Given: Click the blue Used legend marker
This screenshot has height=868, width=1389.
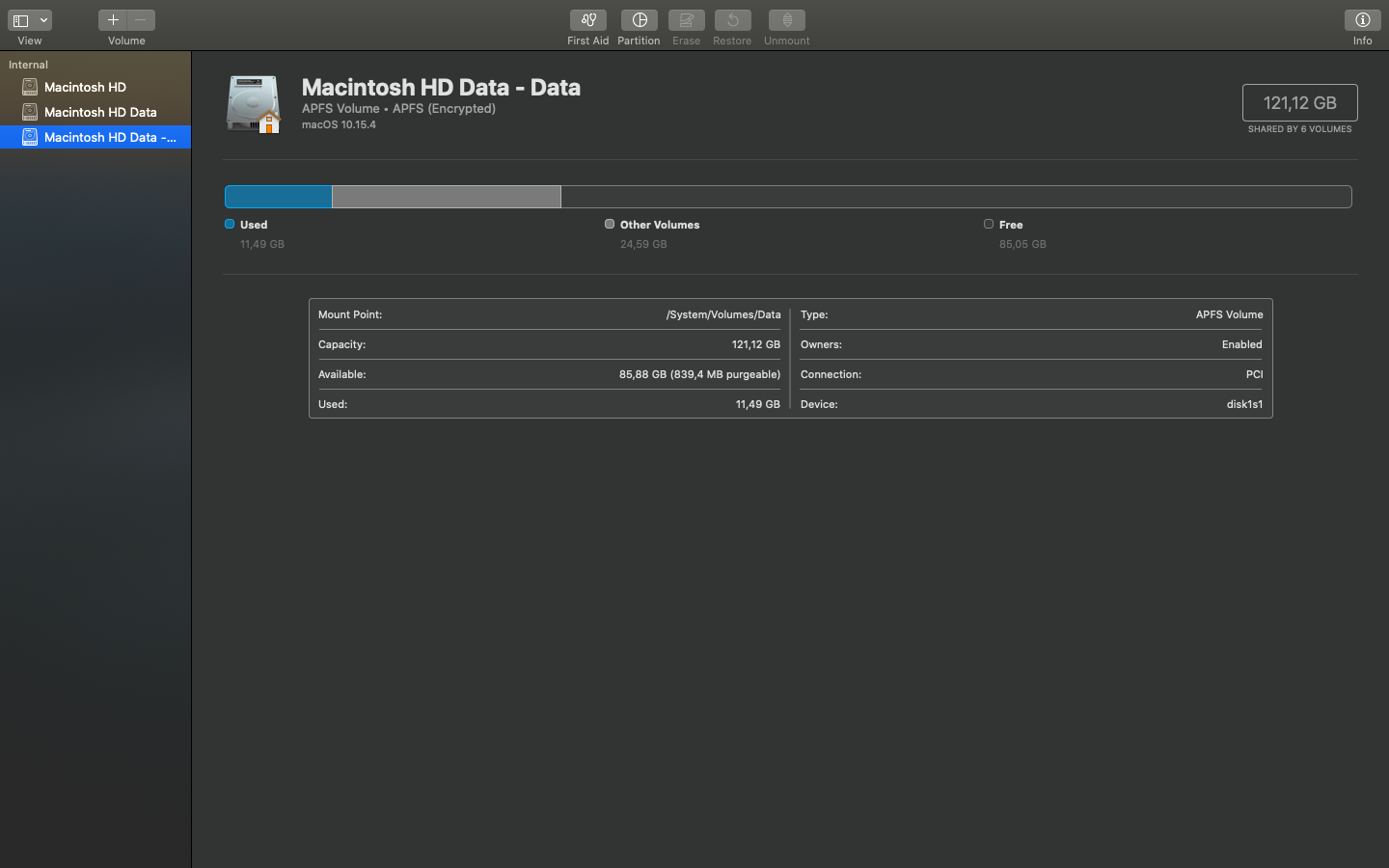Looking at the screenshot, I should [x=230, y=224].
